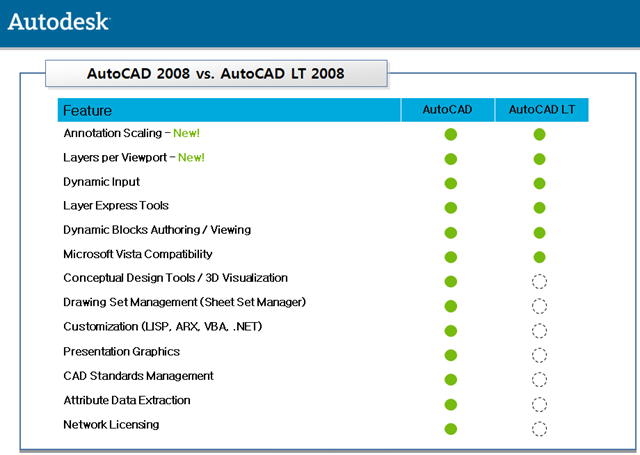Click AutoCAD LT empty circle for Presentation Graphics
The width and height of the screenshot is (640, 455).
coord(539,355)
